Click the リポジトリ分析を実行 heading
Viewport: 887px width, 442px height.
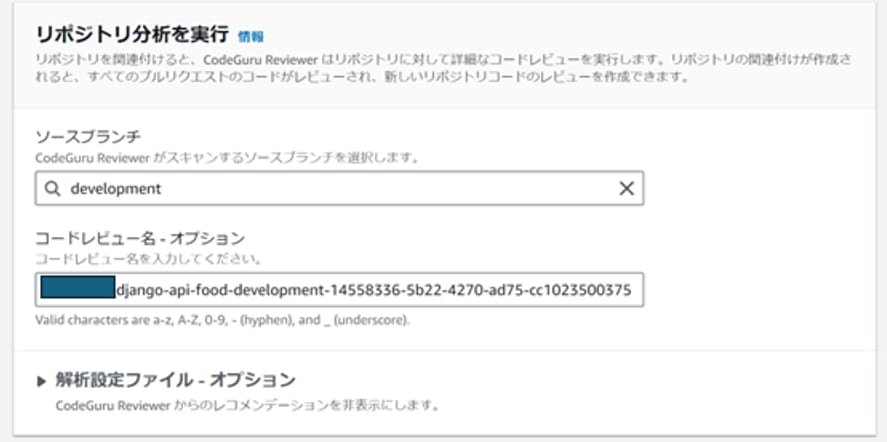tap(132, 35)
